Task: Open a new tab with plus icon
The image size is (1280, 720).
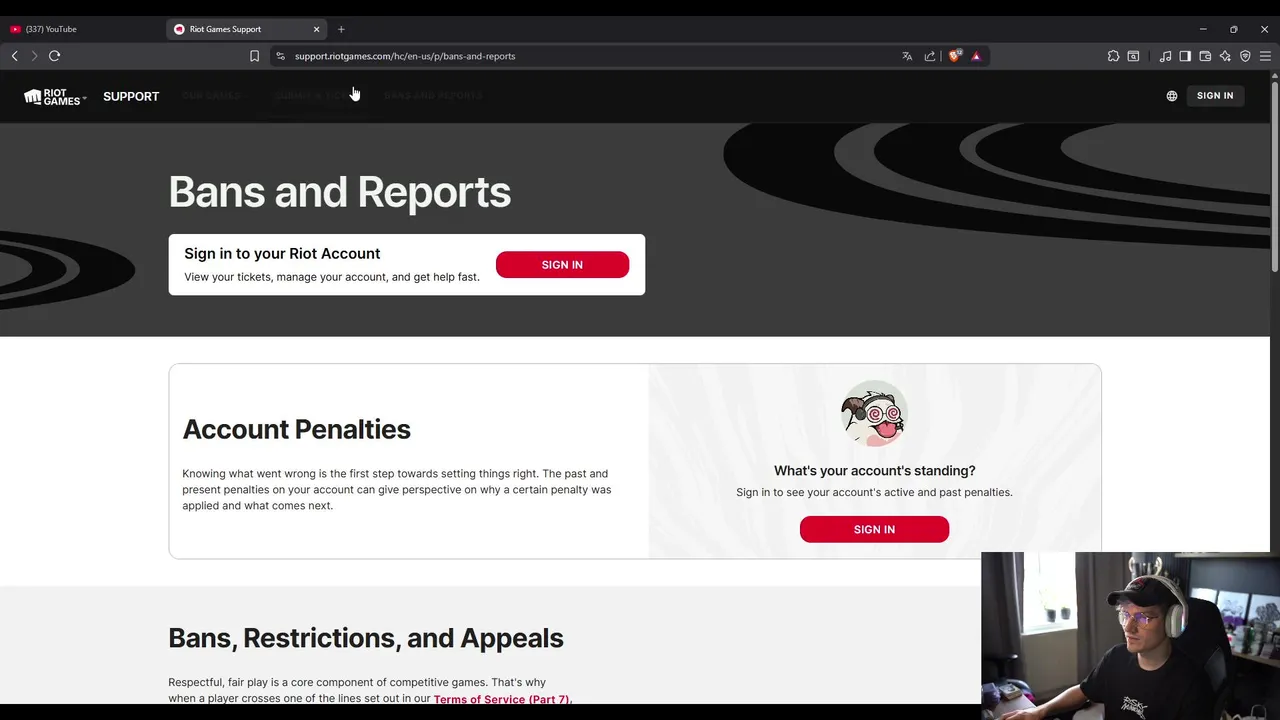Action: tap(341, 29)
